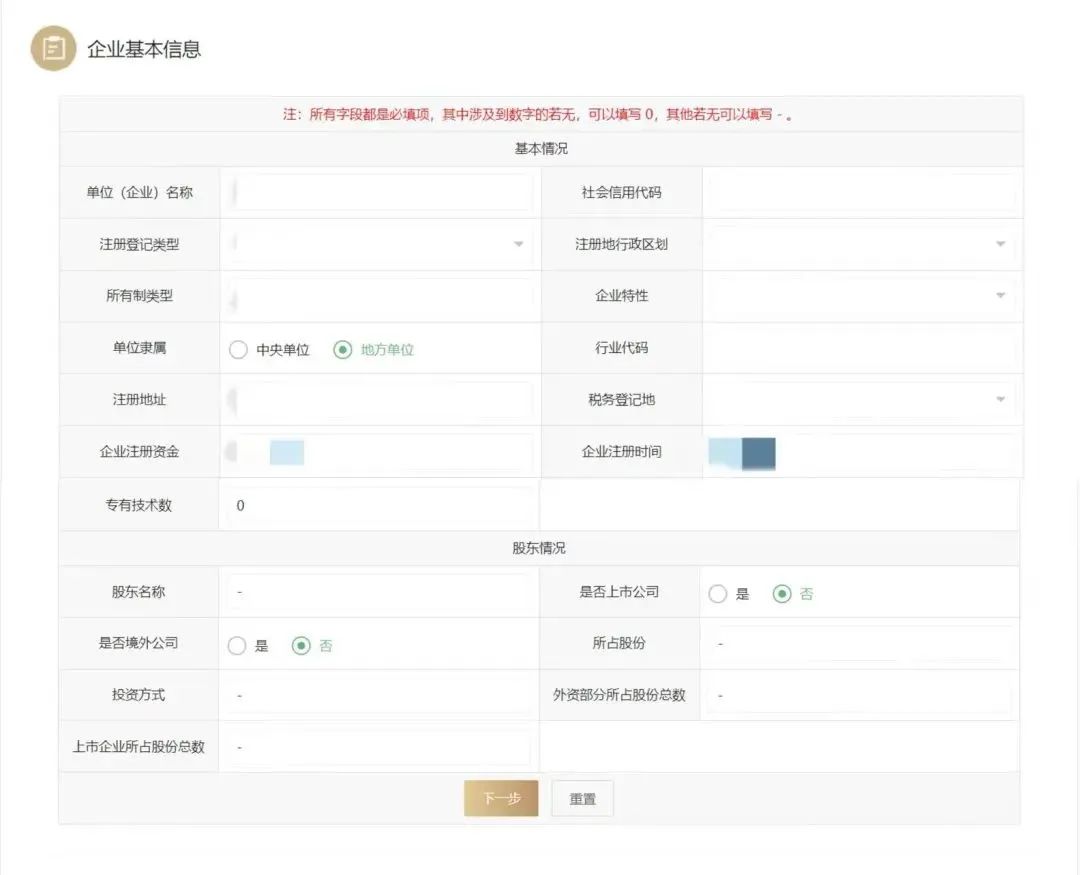Choose 是 for 是否上市公司
Viewport: 1080px width, 875px height.
[x=717, y=594]
